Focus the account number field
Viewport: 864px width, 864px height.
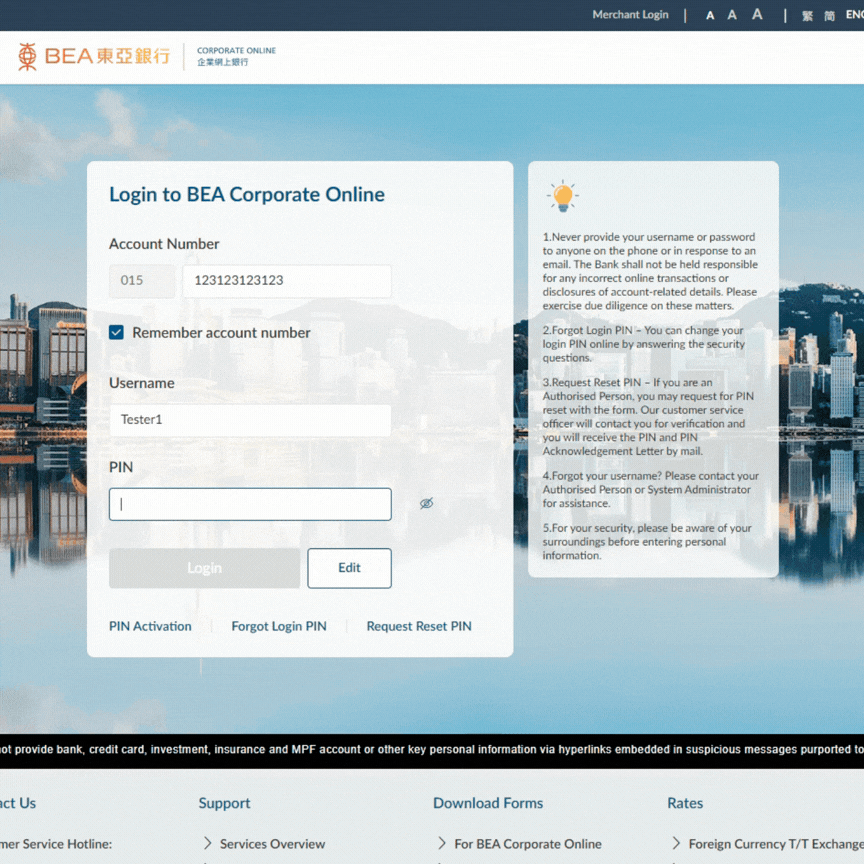[x=287, y=281]
